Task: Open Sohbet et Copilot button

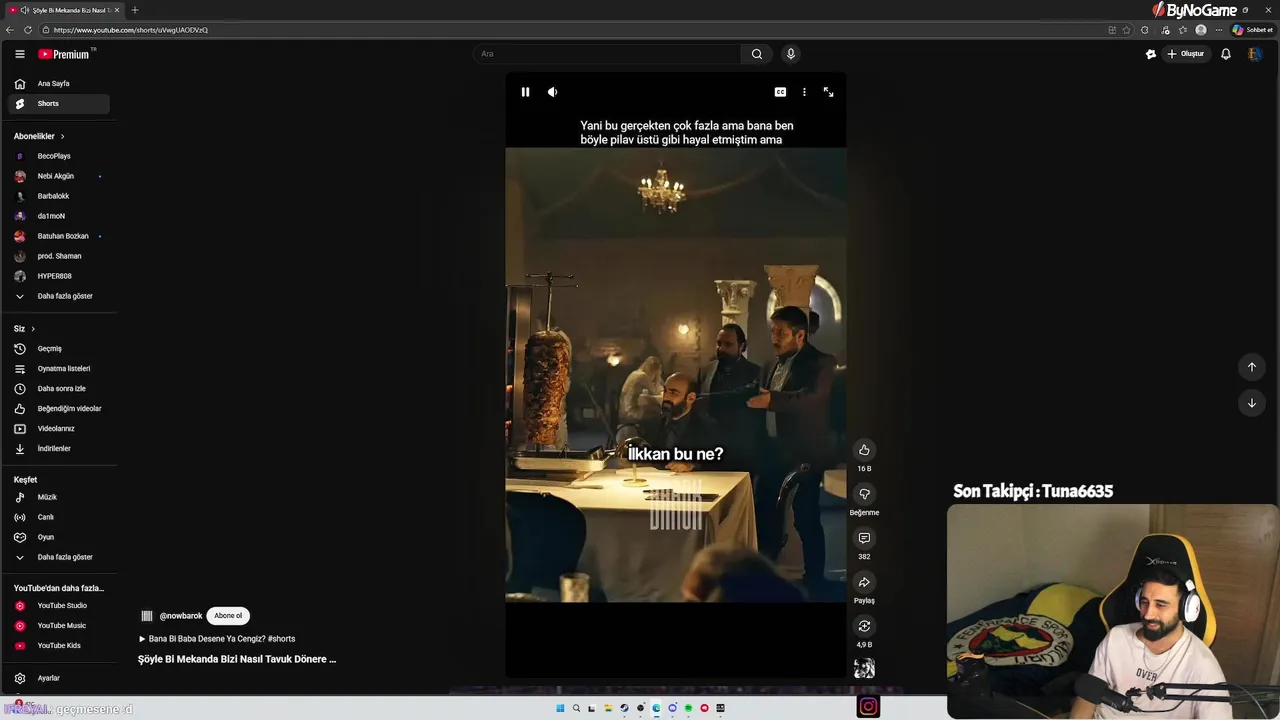Action: coord(1252,30)
